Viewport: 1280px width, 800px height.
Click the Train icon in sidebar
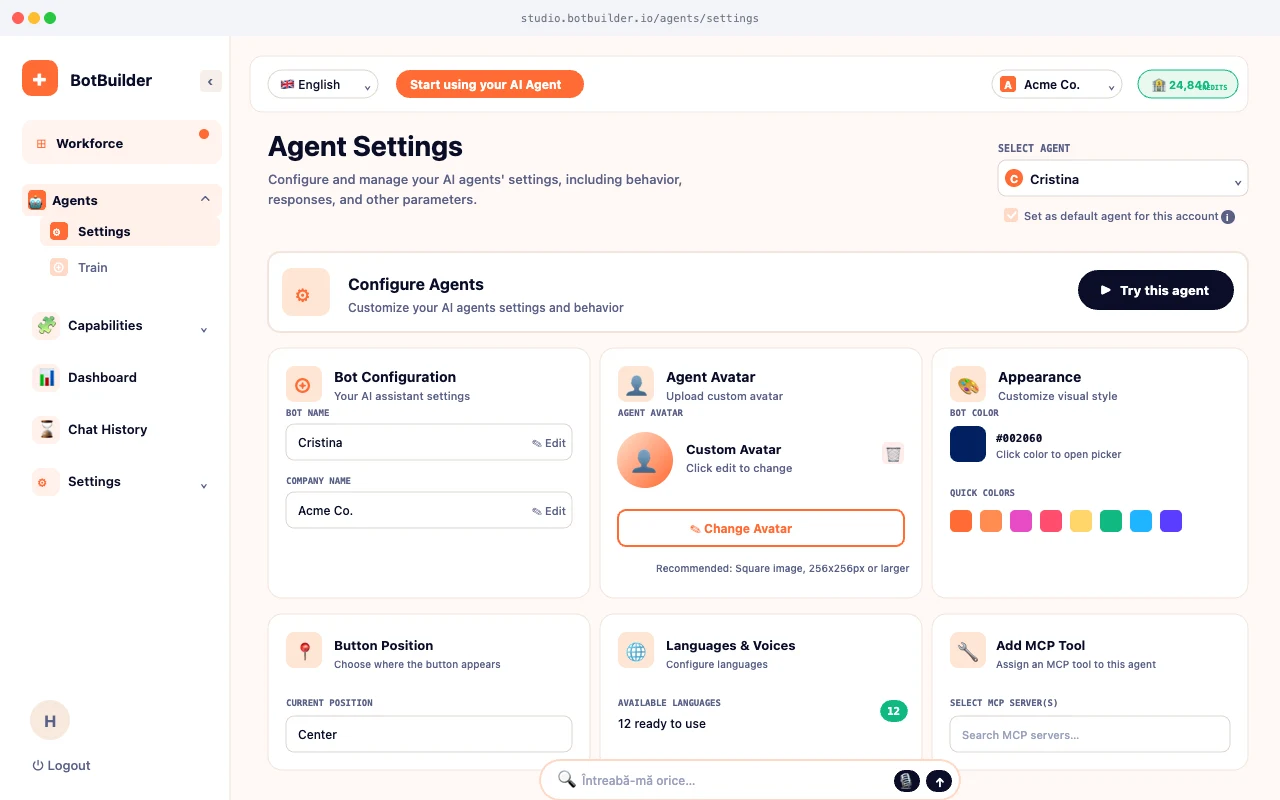(58, 267)
